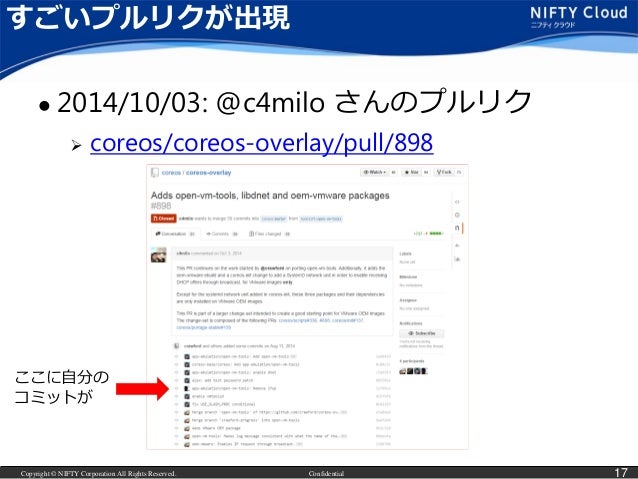638x479 pixels.
Task: Click the coreos owner link in the repo header
Action: 171,173
